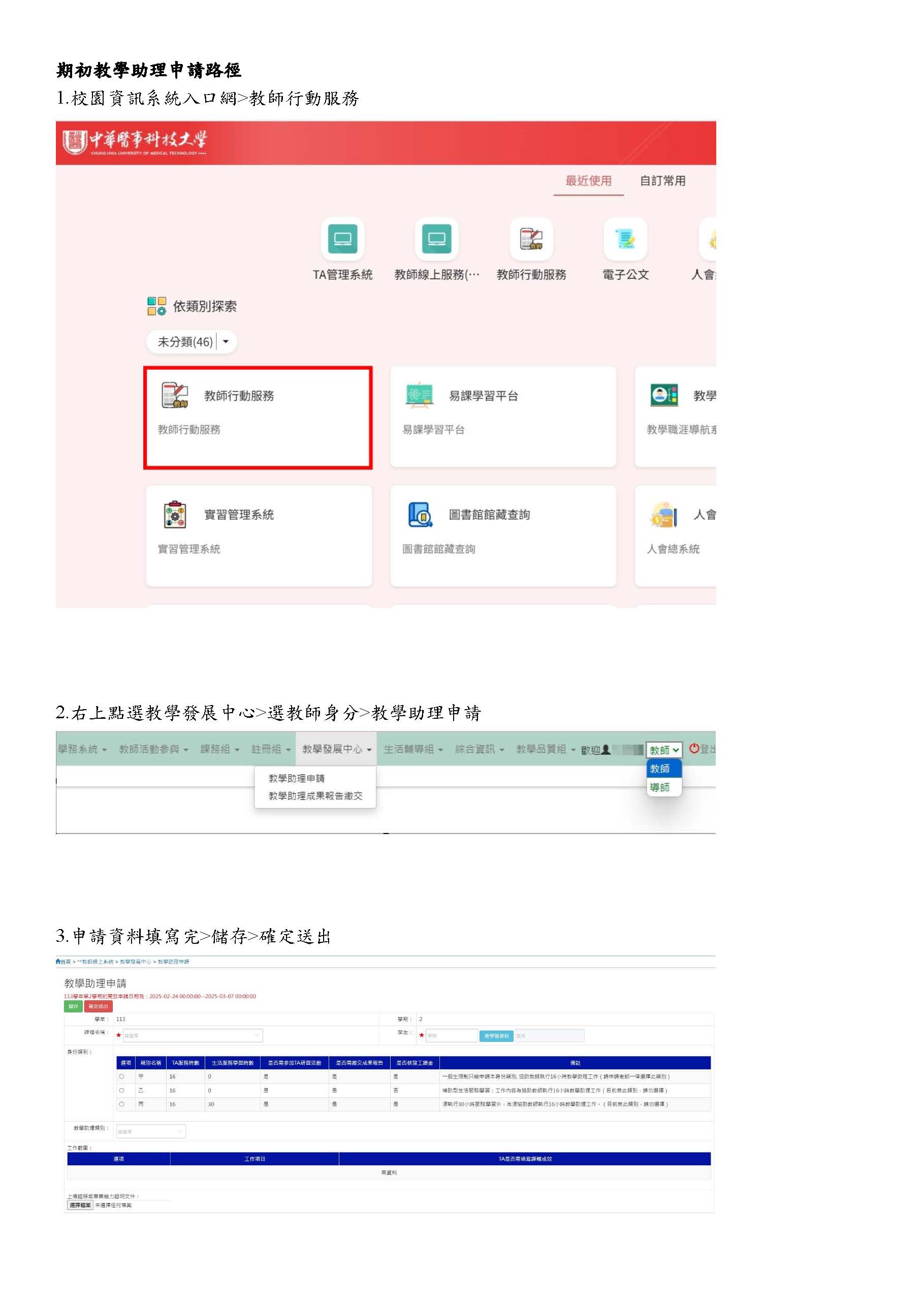Open the 圖書館館藏查詢 card
The height and width of the screenshot is (1307, 924).
[x=503, y=535]
